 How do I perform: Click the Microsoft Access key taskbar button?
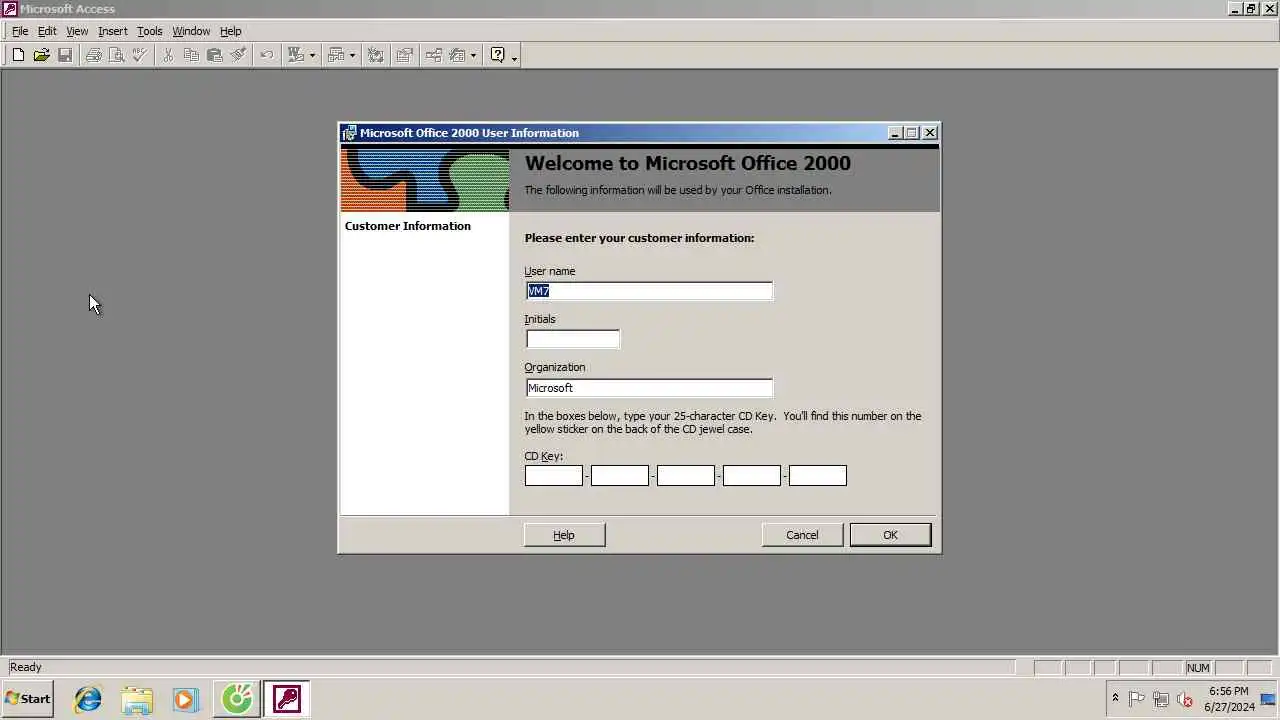pos(287,699)
